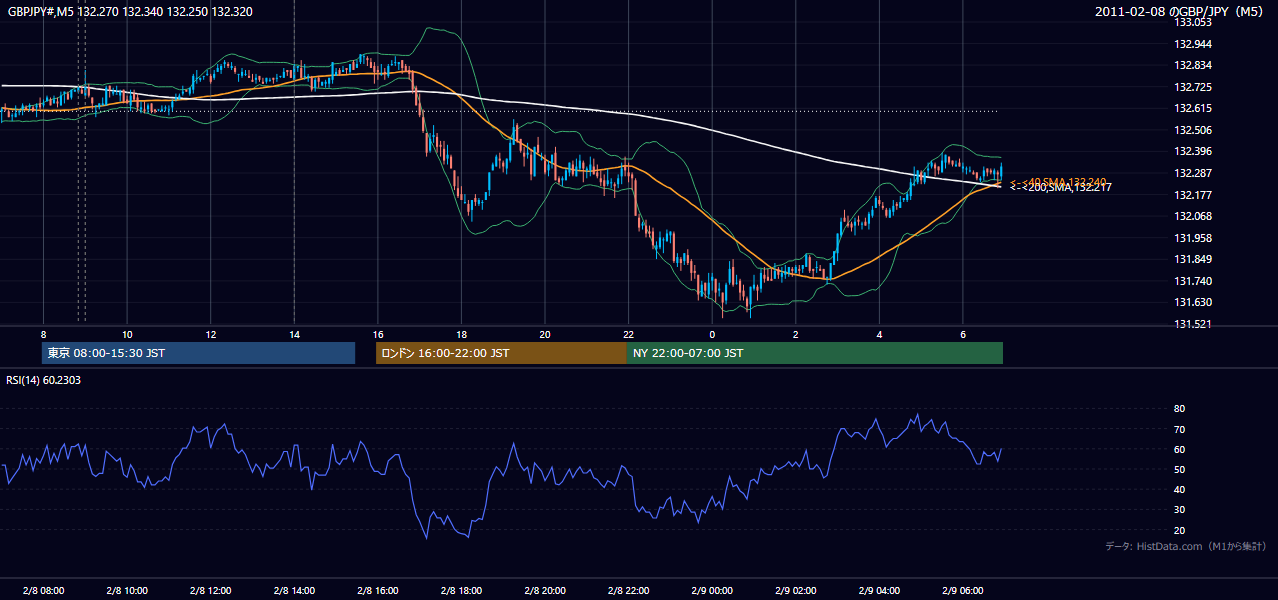
Task: Click the bottom time label 2/8 16:00
Action: [x=377, y=590]
